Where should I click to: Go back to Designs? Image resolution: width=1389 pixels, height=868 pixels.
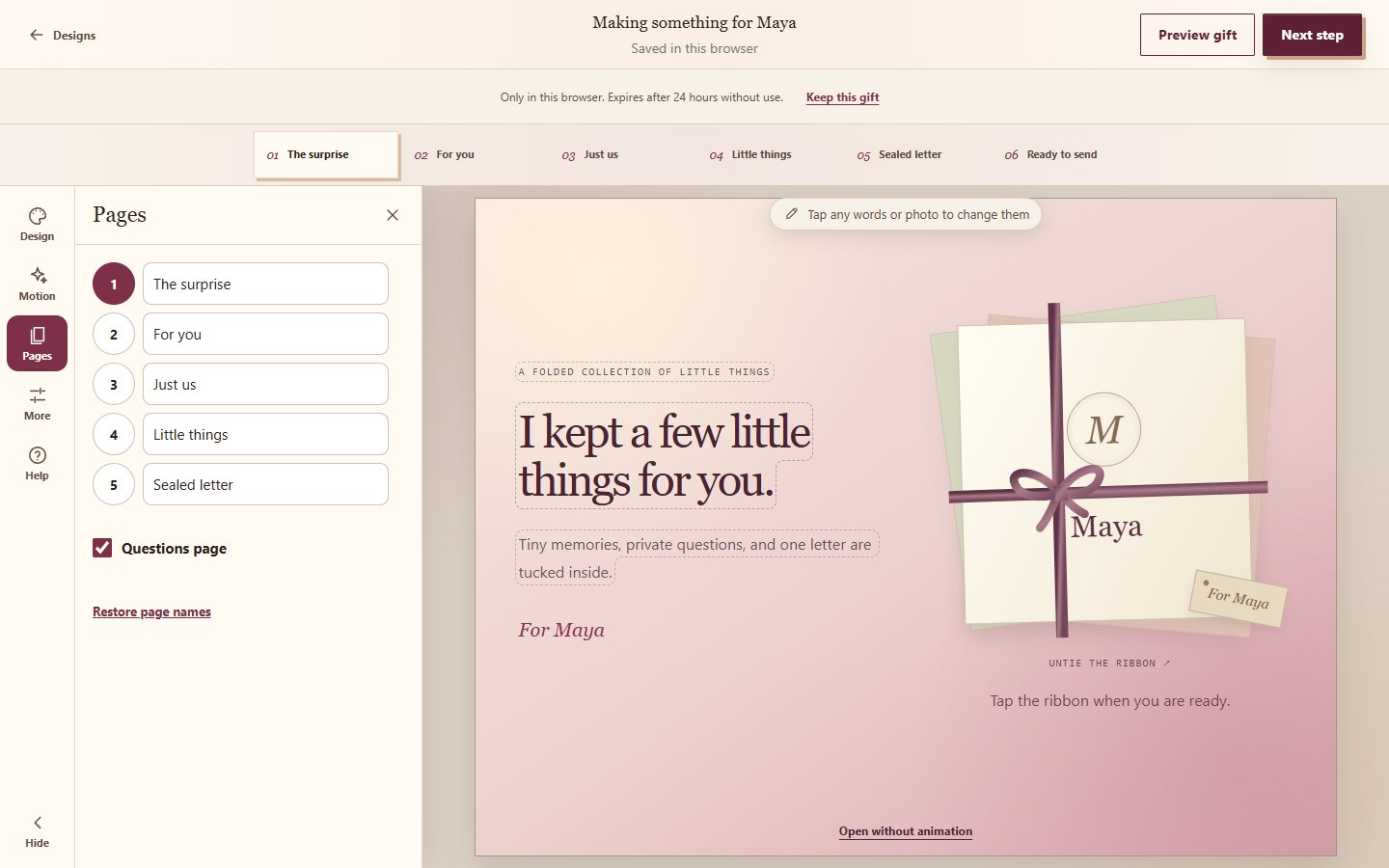(63, 35)
